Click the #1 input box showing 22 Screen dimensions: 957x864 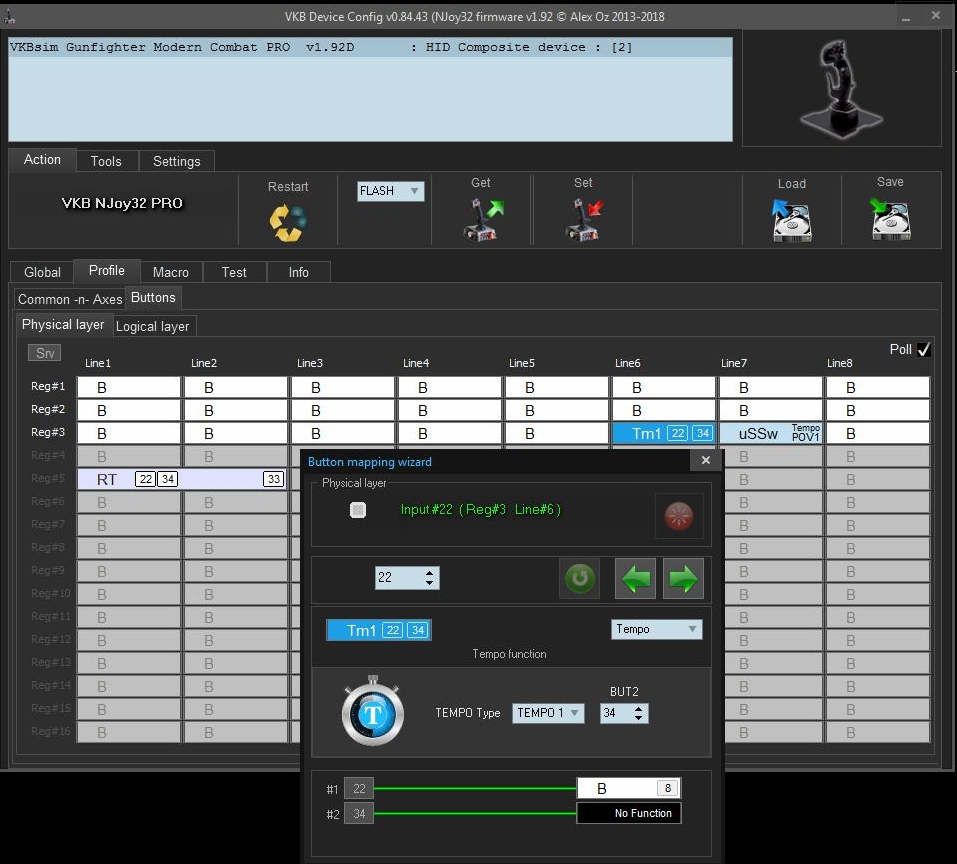359,788
